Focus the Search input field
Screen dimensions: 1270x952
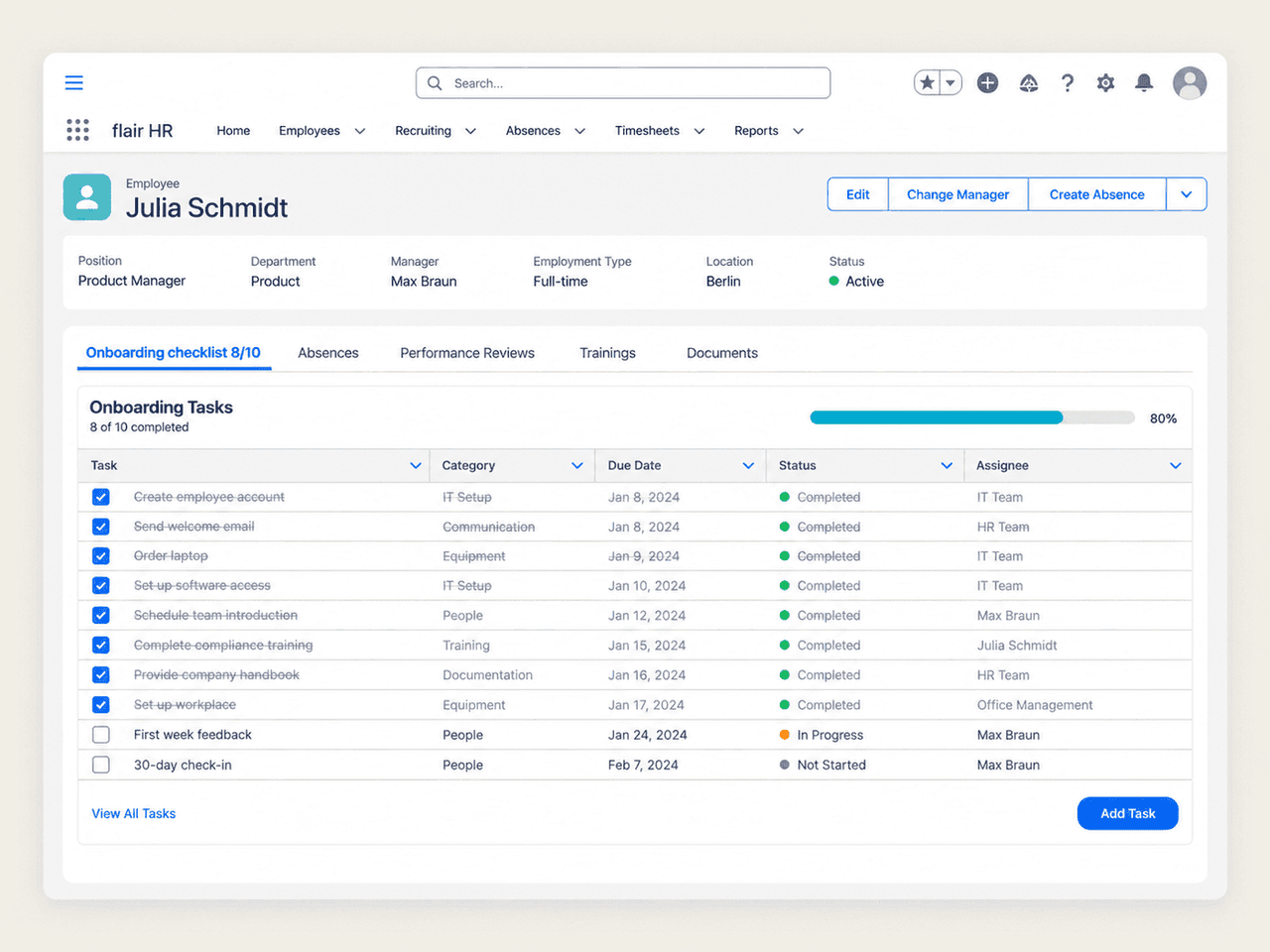623,83
